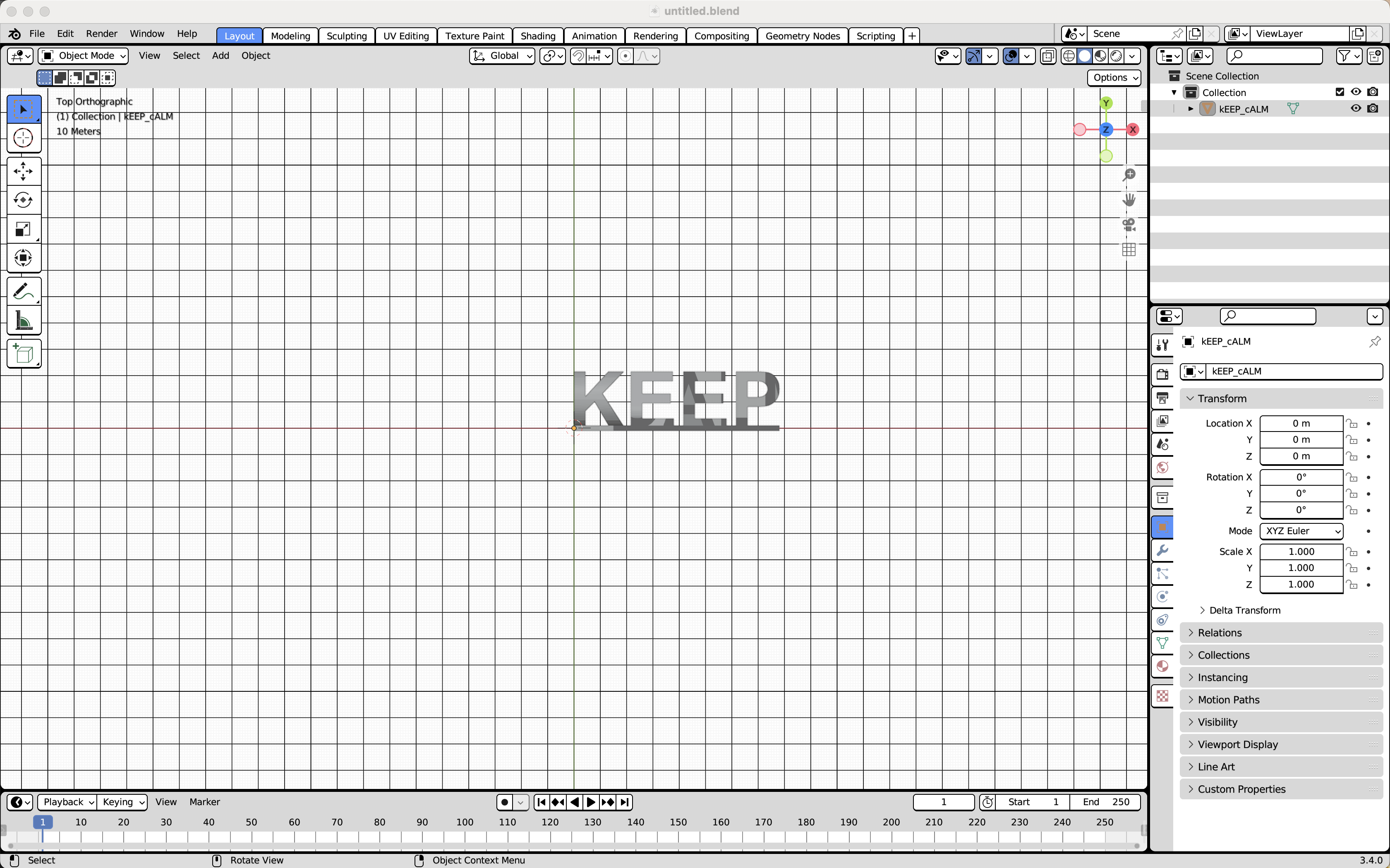Open the Modifier properties wrench tab
Image resolution: width=1390 pixels, height=868 pixels.
[x=1163, y=550]
